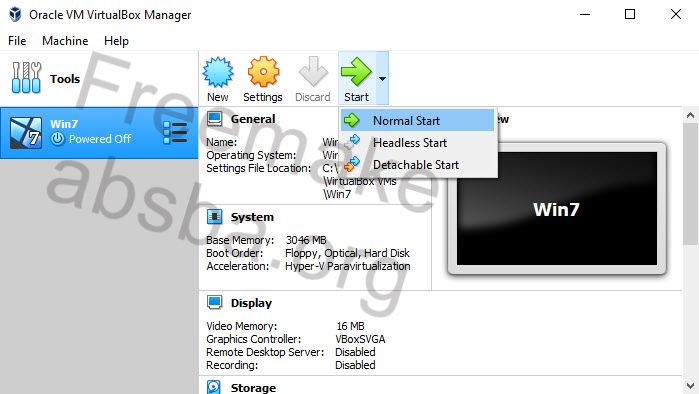Minimize the VirtualBox Manager window

tap(585, 14)
